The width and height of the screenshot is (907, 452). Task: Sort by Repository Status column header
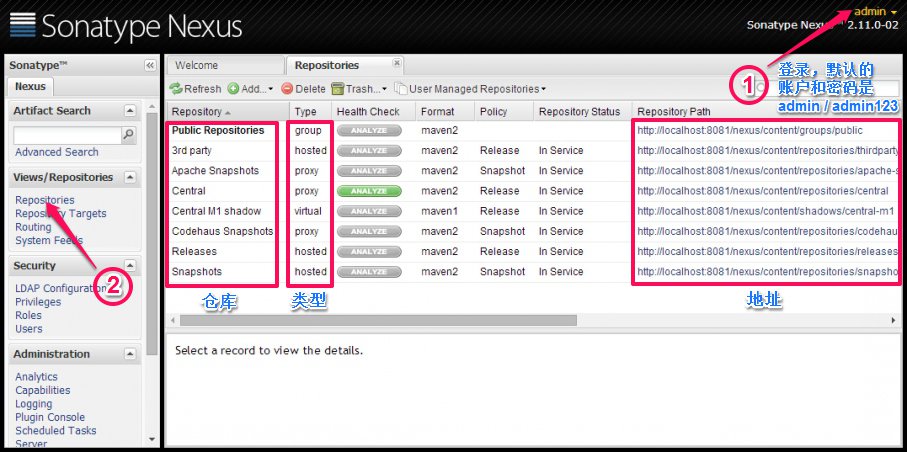[x=582, y=112]
